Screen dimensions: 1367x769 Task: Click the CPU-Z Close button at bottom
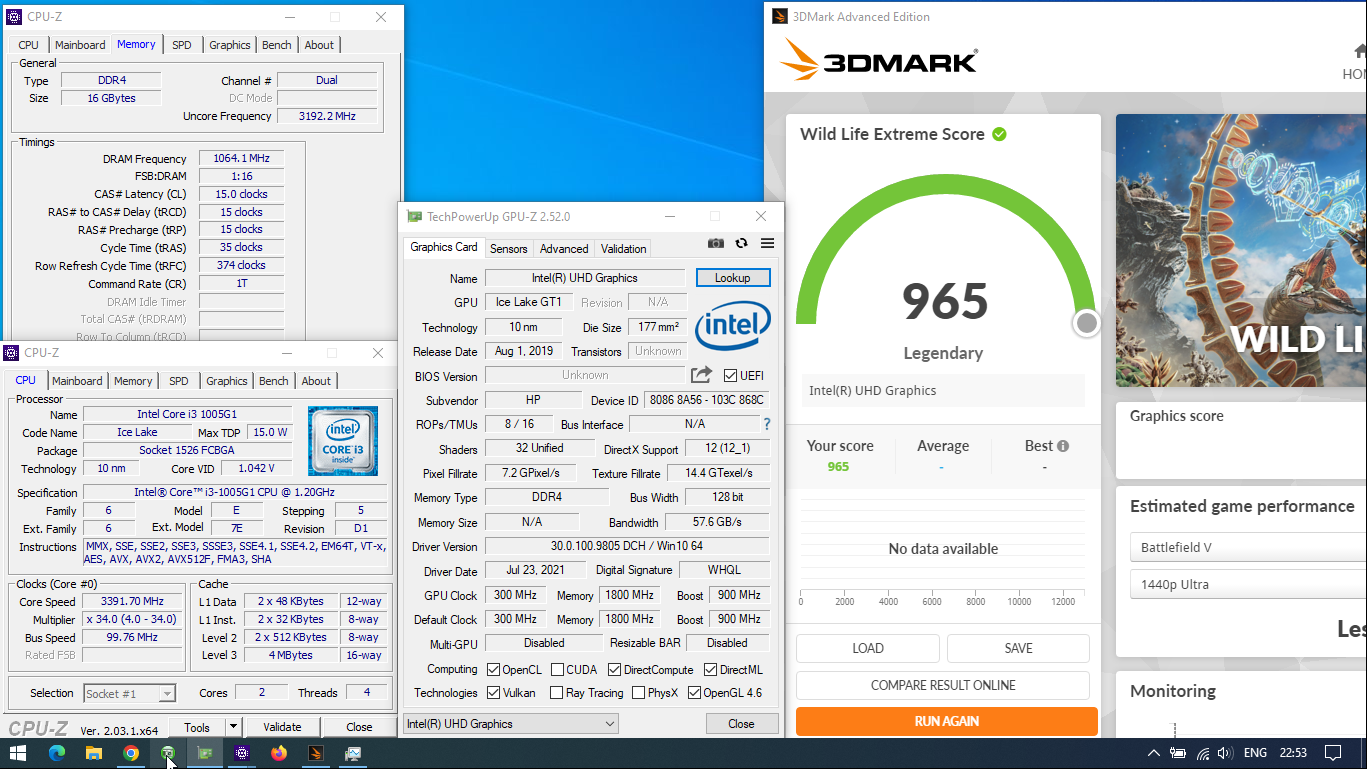[x=359, y=727]
